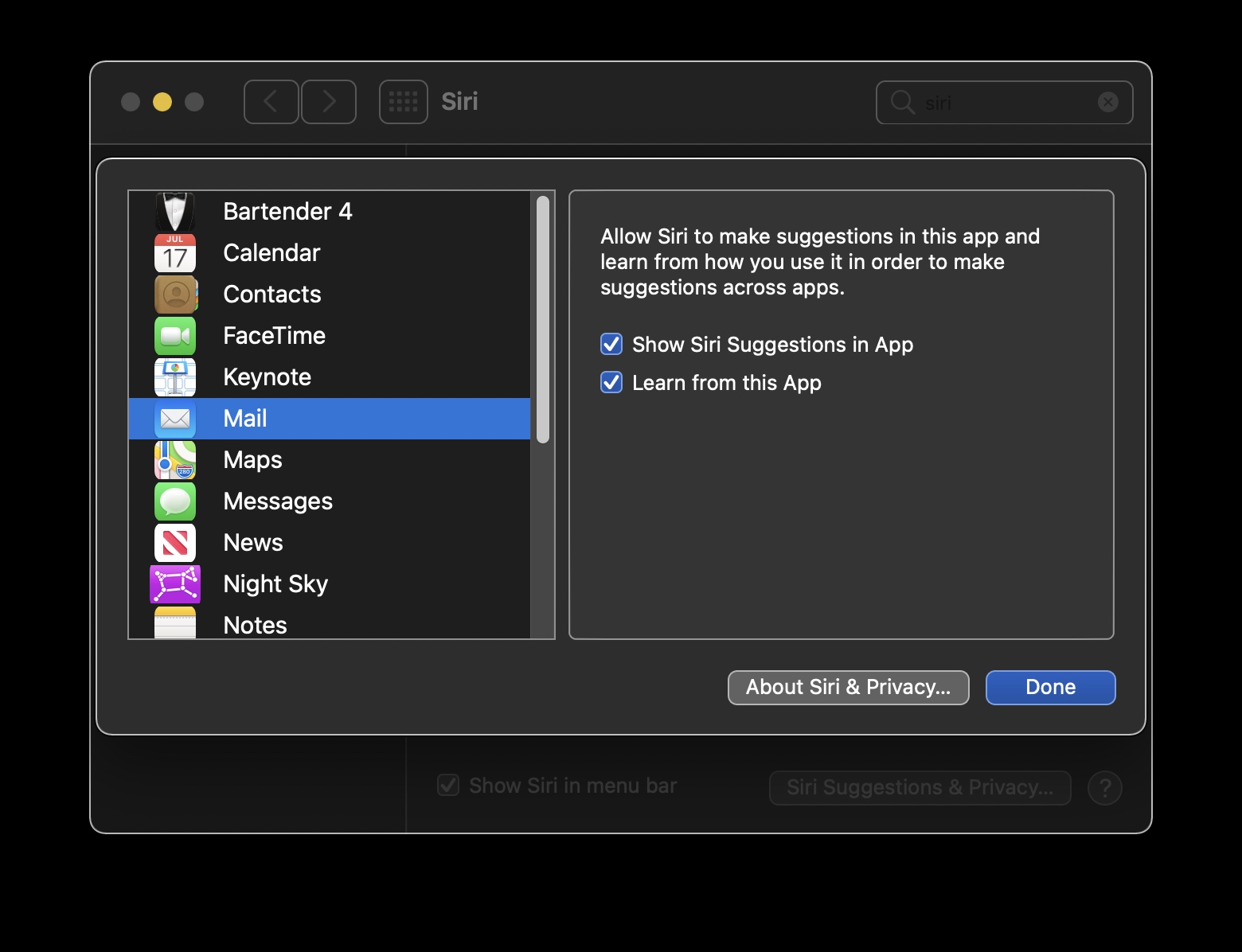This screenshot has height=952, width=1242.
Task: Show all preferences grid button
Action: pos(404,102)
